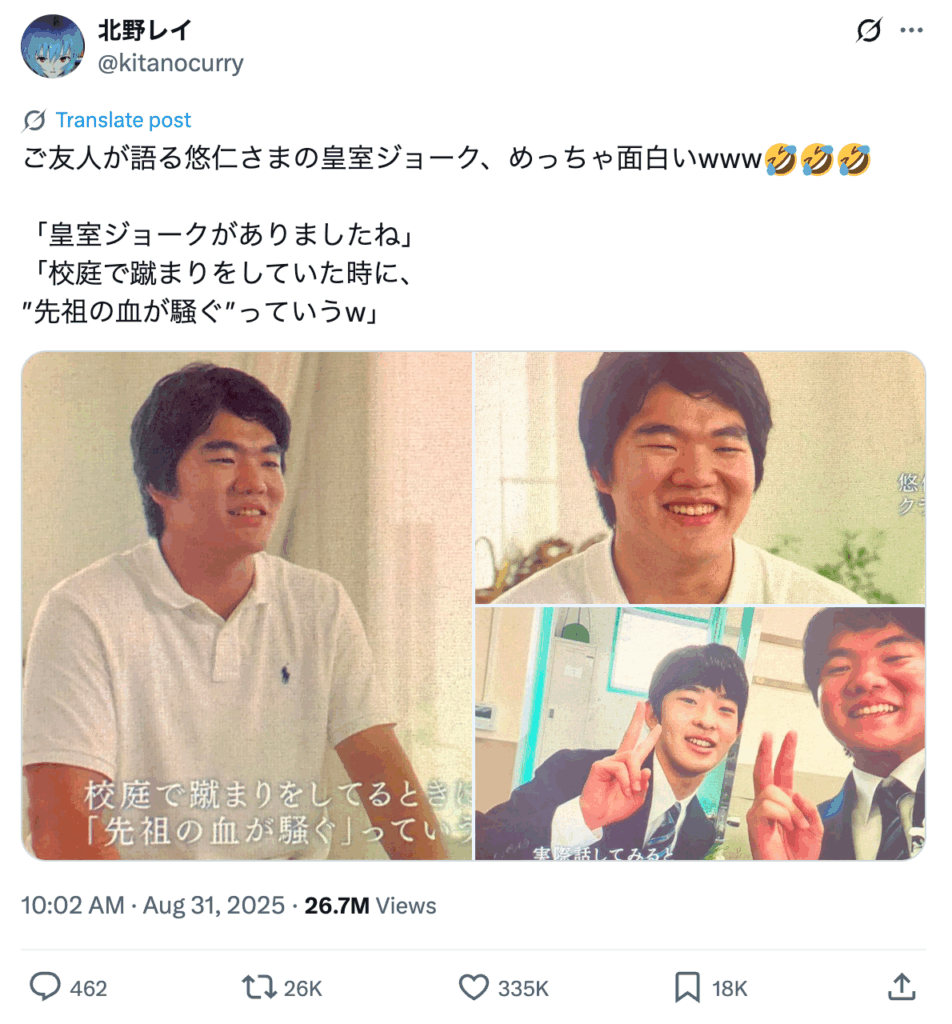Click the 26K reposts count
The width and height of the screenshot is (952, 1024).
point(302,989)
